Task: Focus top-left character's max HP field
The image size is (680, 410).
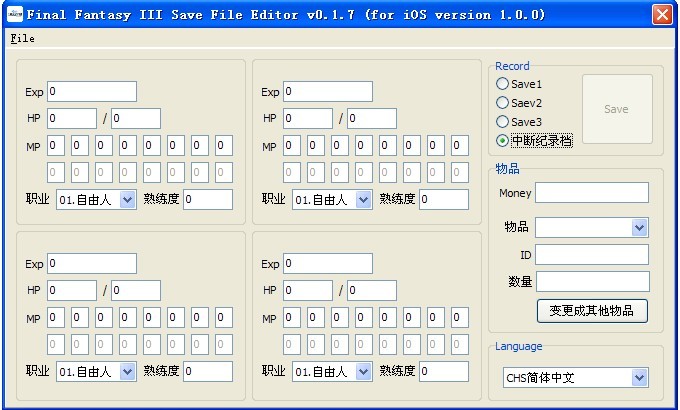Action: point(136,118)
